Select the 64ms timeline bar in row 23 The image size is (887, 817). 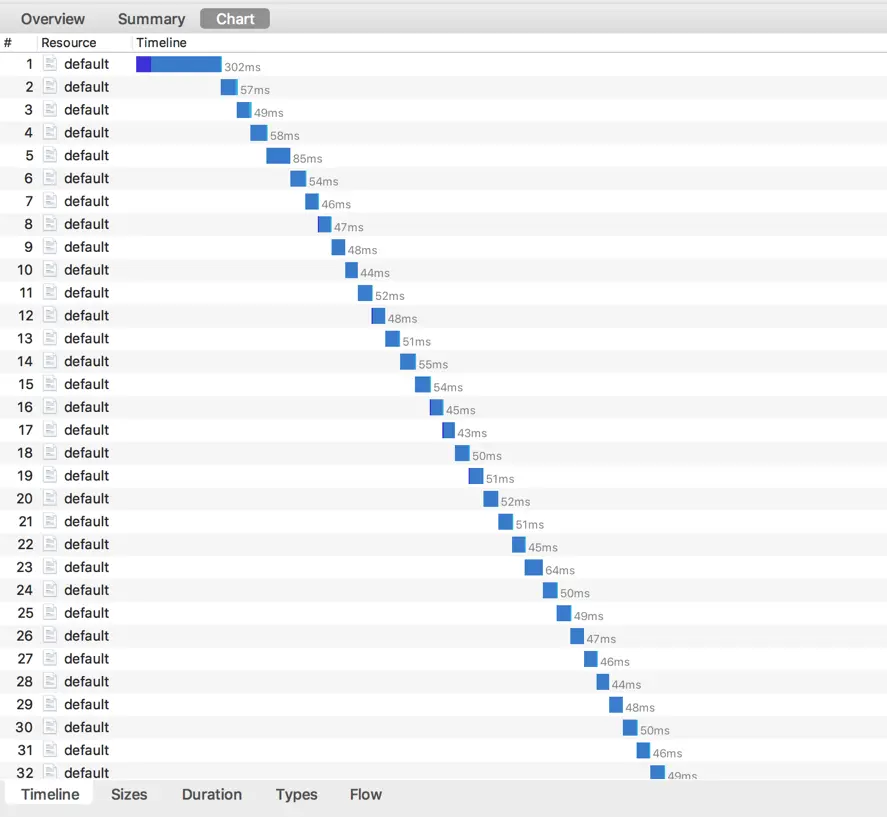point(533,567)
